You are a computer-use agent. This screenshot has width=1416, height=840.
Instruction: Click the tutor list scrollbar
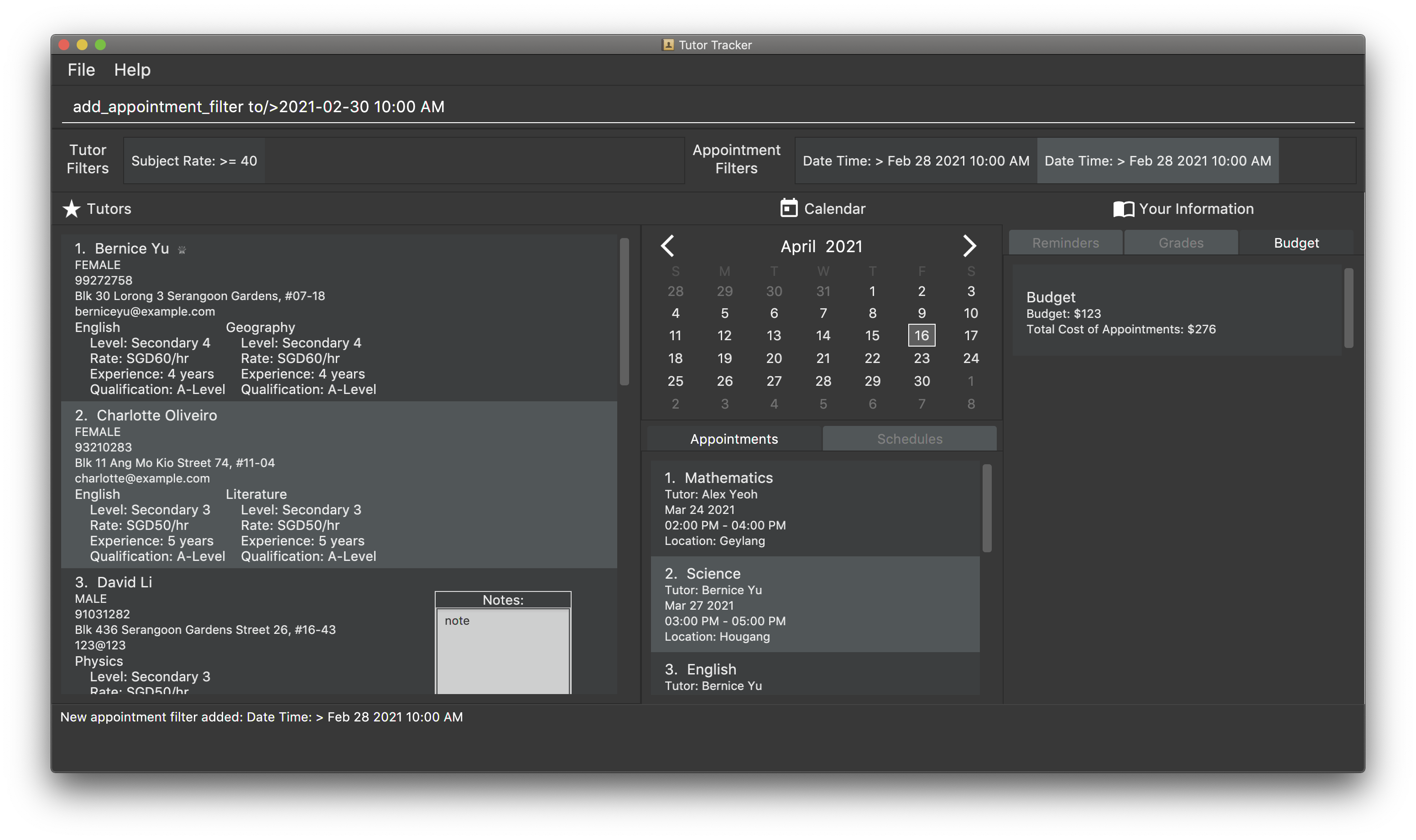624,311
